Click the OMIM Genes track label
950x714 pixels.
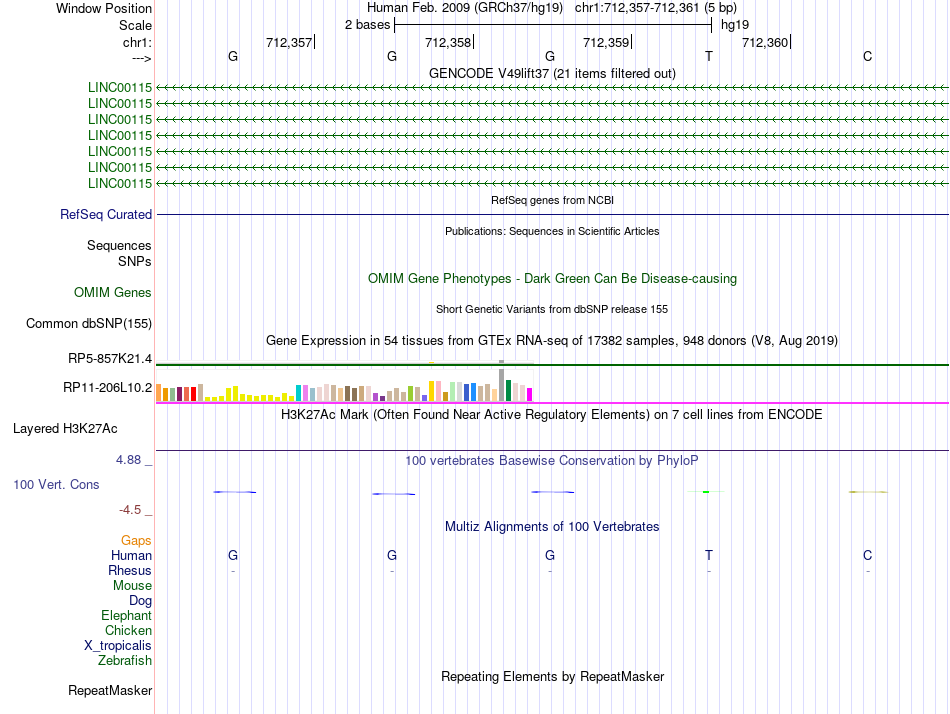[113, 293]
